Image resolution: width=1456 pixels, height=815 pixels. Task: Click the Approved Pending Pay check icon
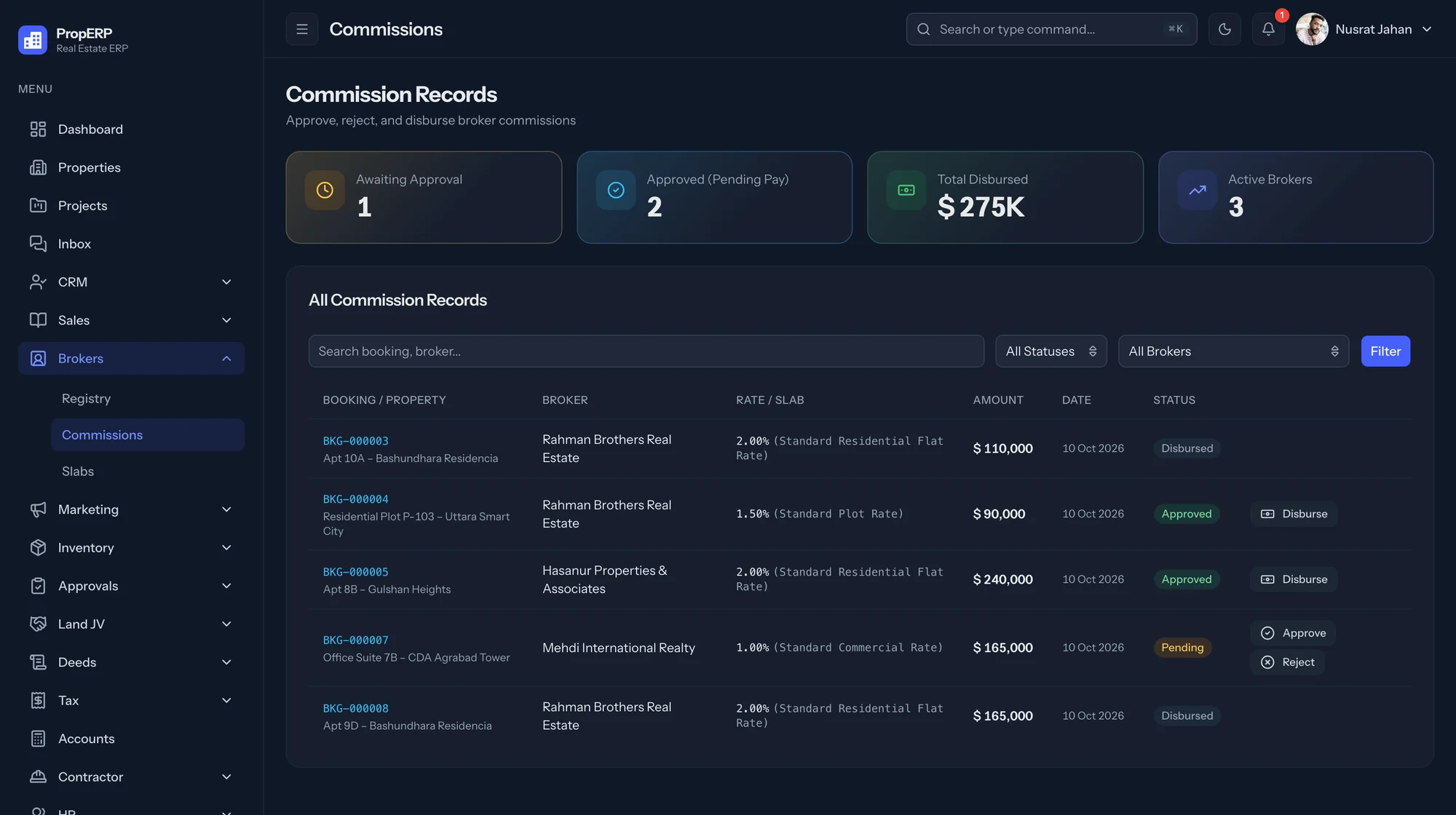click(616, 190)
